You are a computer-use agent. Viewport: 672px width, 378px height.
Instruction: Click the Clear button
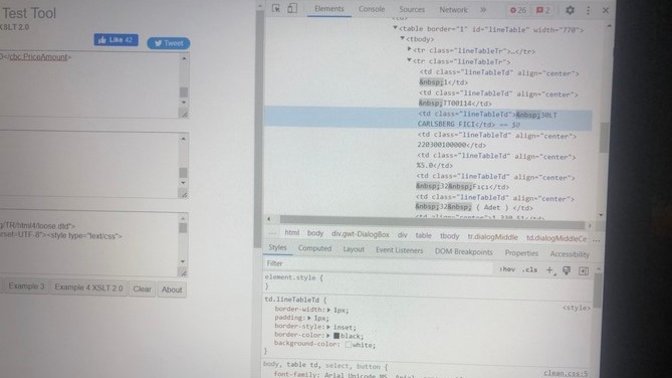(142, 289)
